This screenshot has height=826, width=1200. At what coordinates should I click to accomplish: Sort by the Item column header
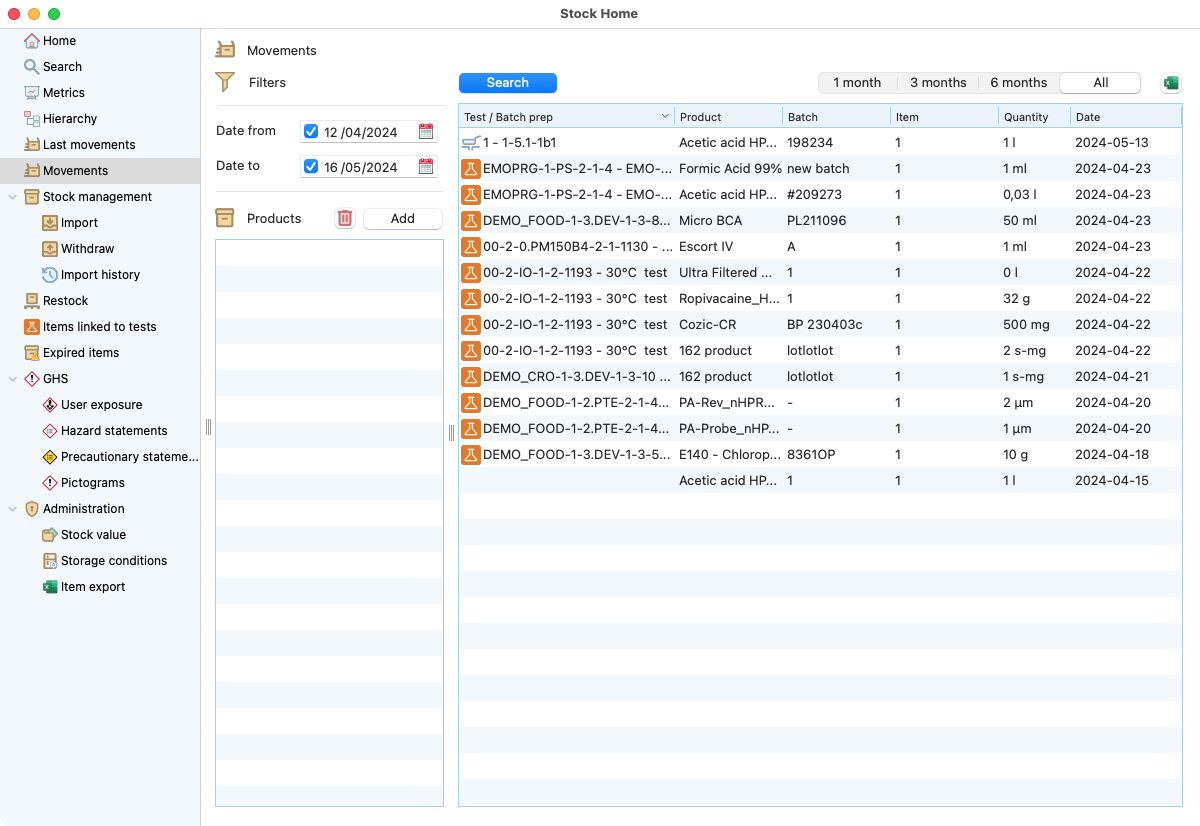click(x=944, y=117)
